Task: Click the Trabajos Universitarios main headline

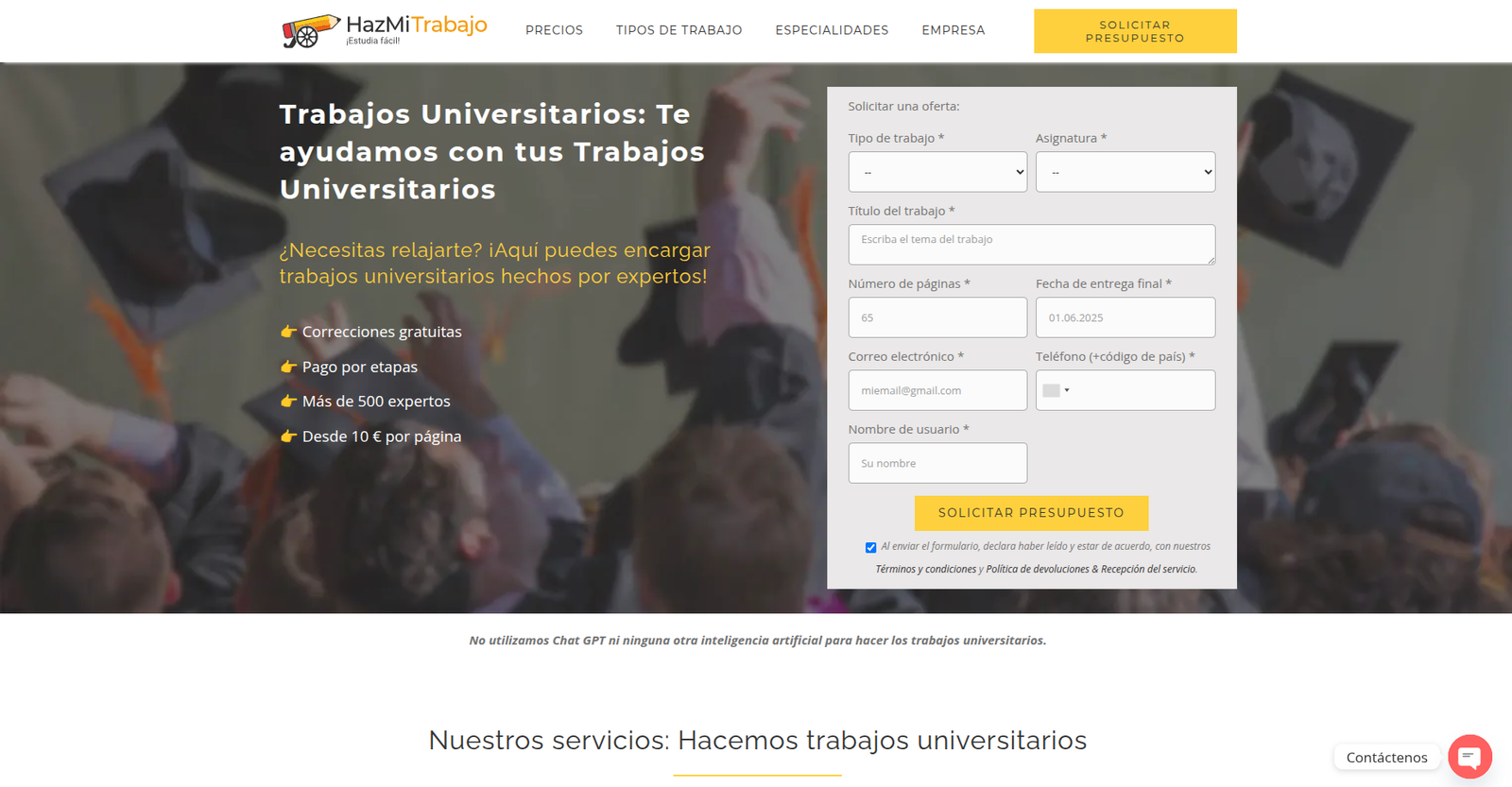Action: (x=492, y=151)
